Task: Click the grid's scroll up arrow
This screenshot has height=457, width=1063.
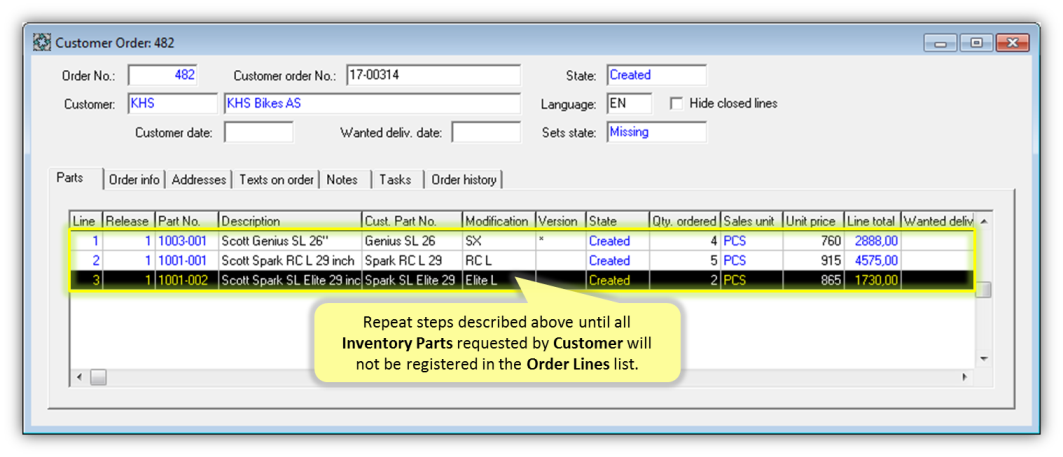Action: pos(984,222)
